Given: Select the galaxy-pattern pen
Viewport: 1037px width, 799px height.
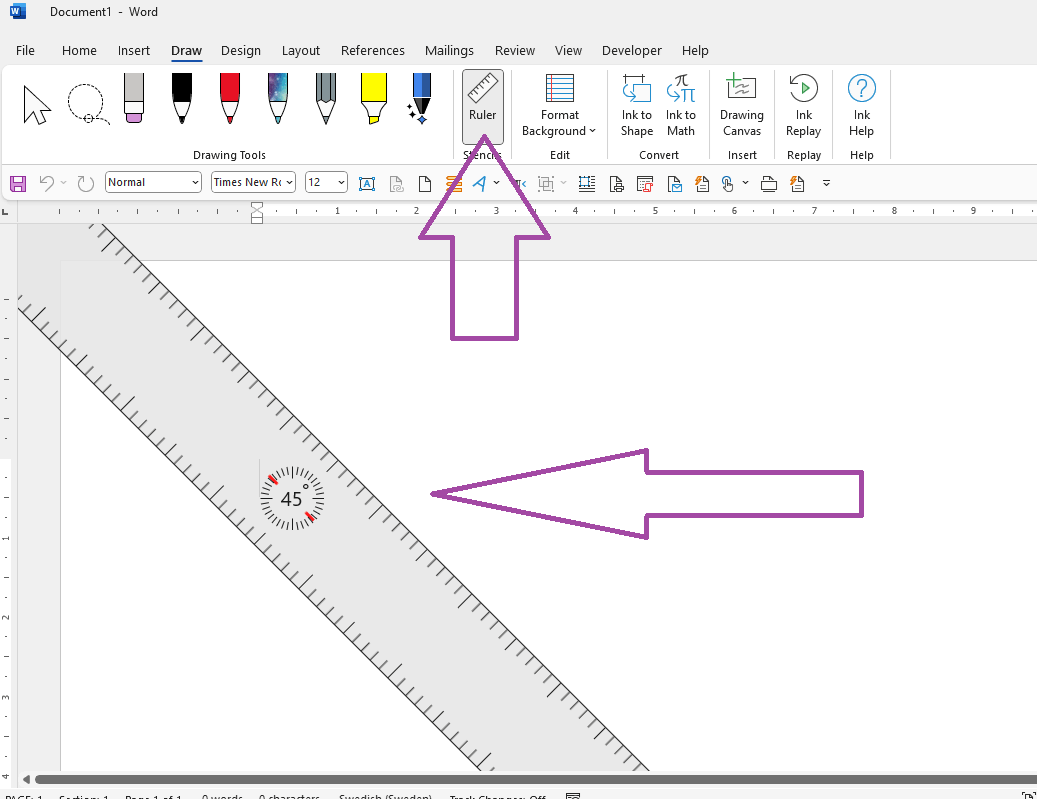Looking at the screenshot, I should 278,98.
